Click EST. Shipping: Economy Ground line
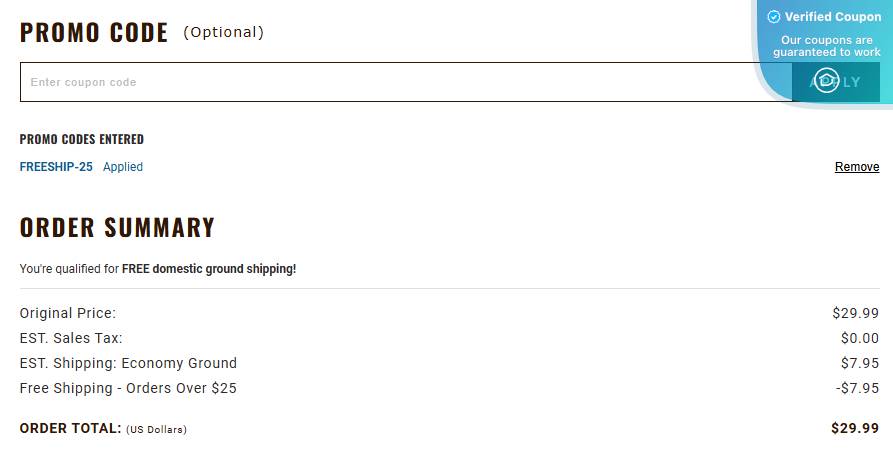This screenshot has width=893, height=452. point(128,363)
